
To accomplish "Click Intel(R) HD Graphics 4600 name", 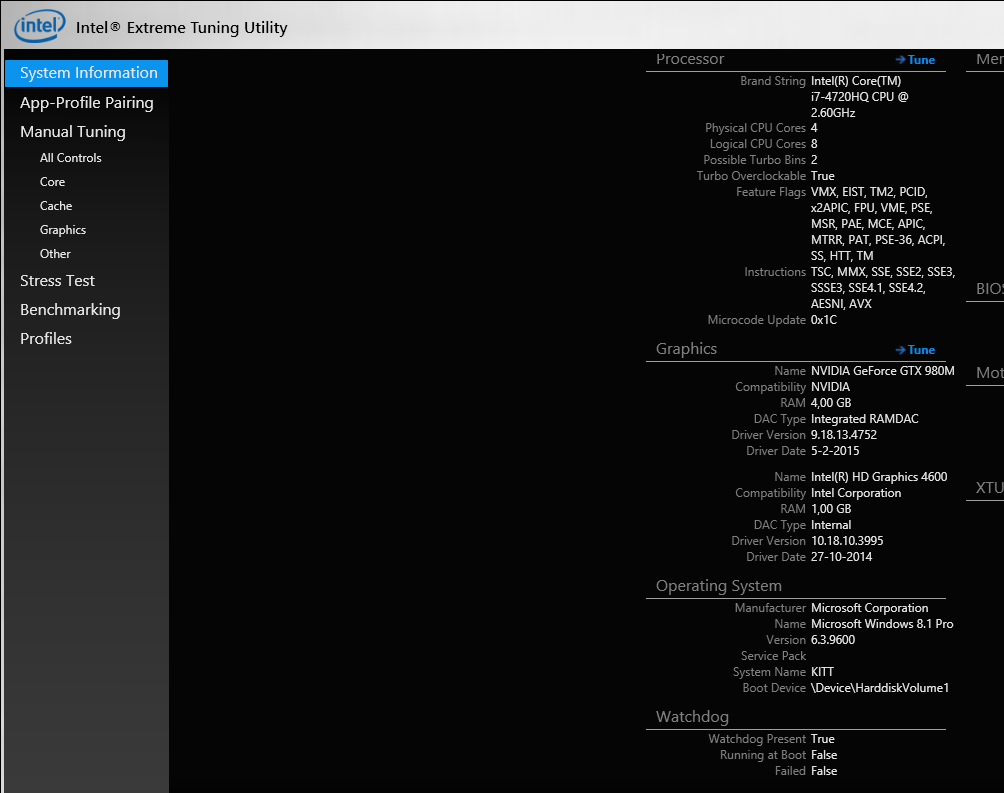I will pyautogui.click(x=879, y=477).
